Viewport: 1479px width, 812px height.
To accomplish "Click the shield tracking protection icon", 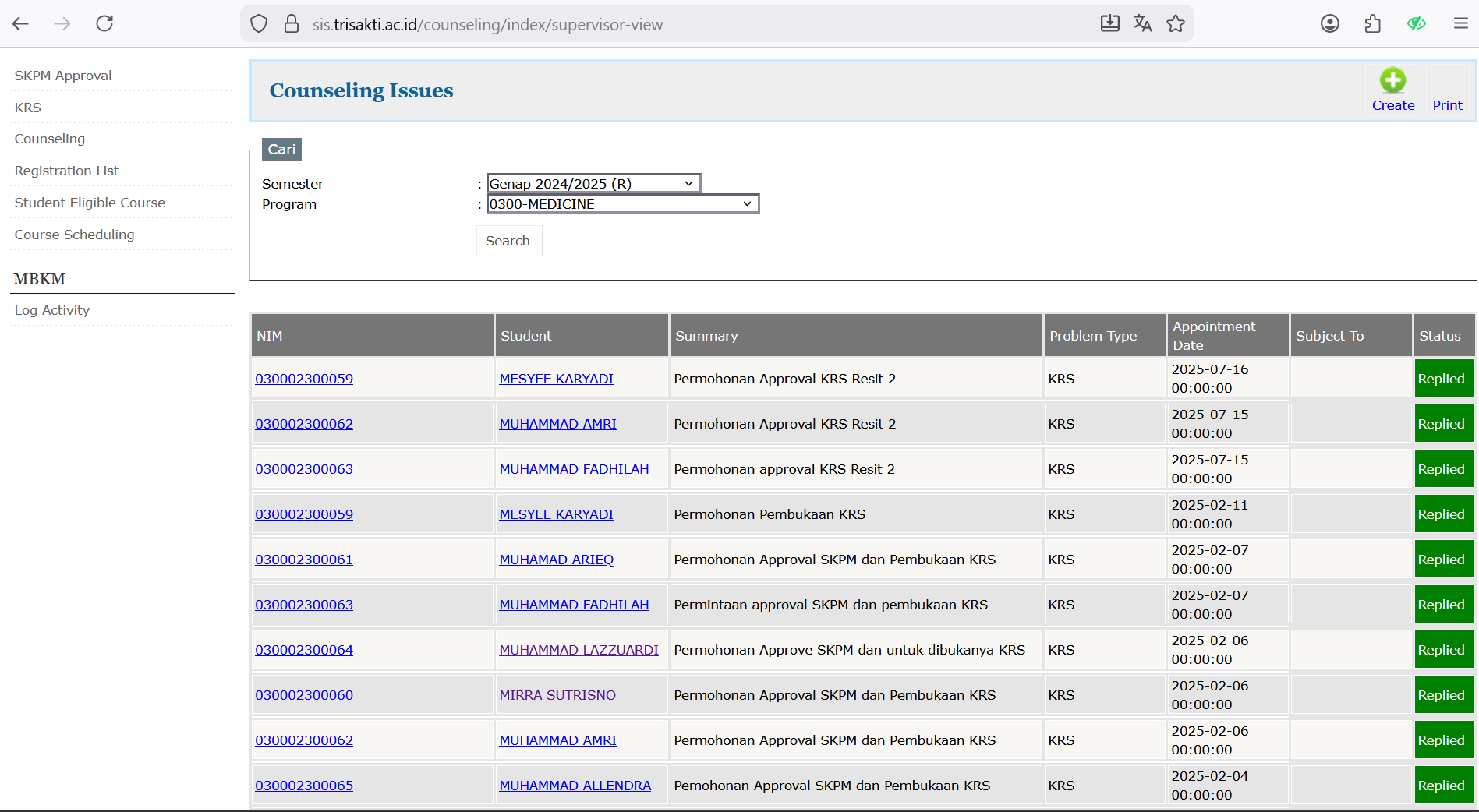I will coord(259,24).
